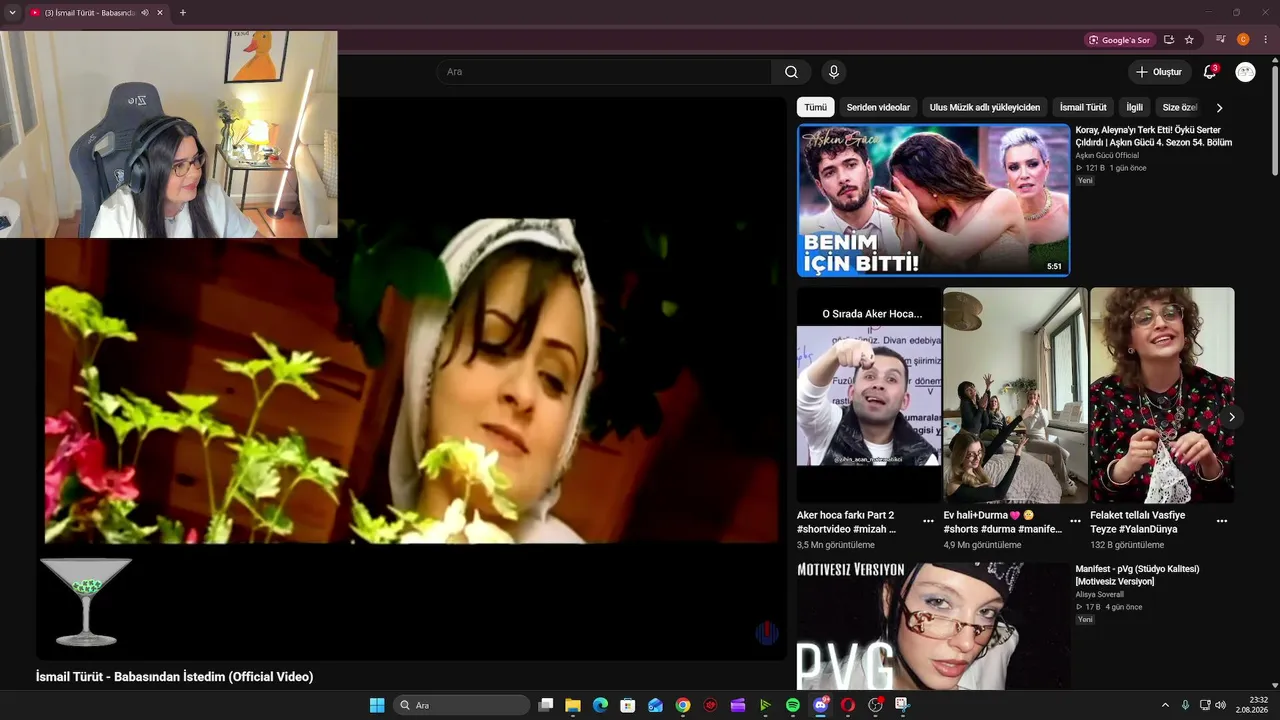Mute the İsmail Türüt tab audio icon
Viewport: 1280px width, 720px height.
click(144, 13)
